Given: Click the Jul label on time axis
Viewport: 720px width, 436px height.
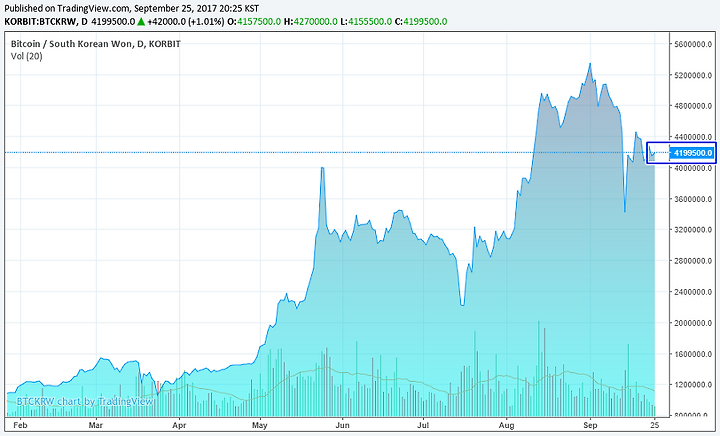Looking at the screenshot, I should tap(423, 425).
